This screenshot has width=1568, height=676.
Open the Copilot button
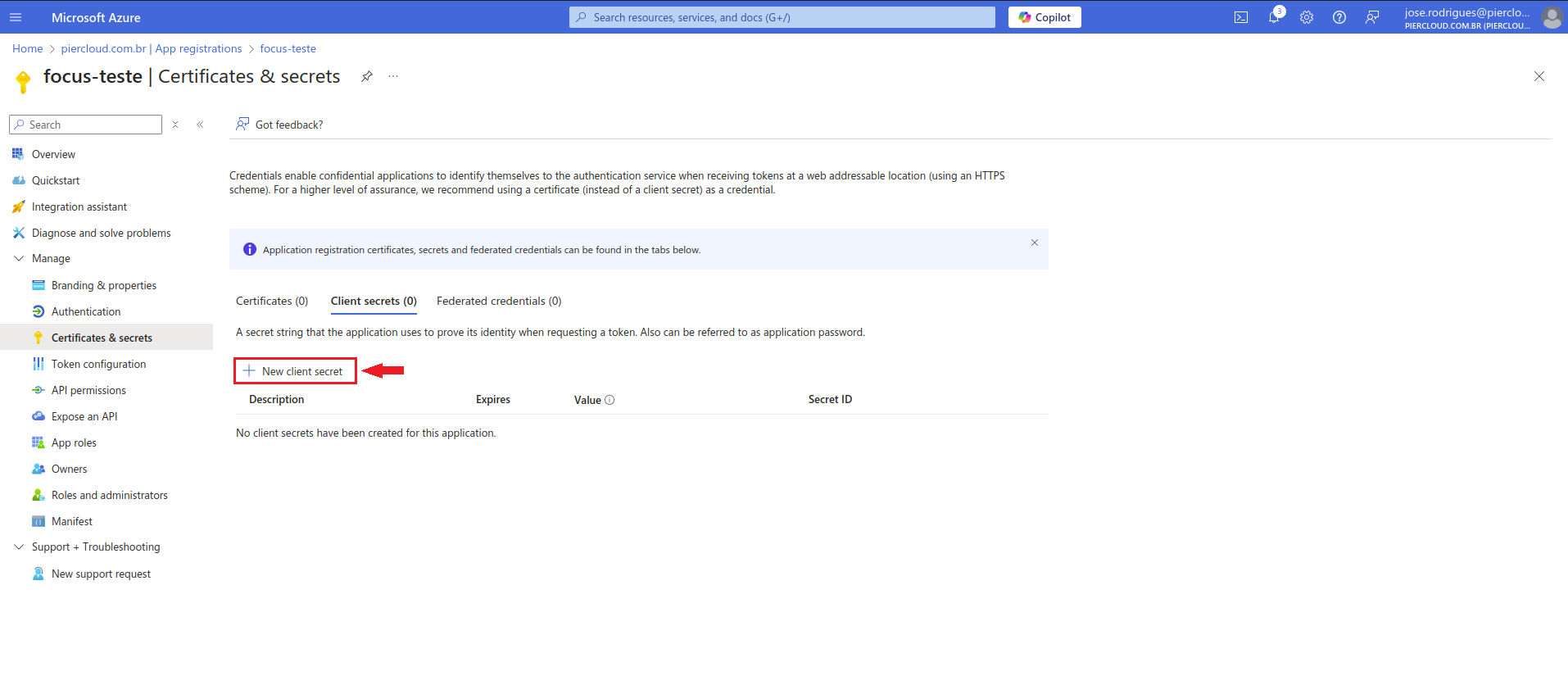click(1045, 17)
